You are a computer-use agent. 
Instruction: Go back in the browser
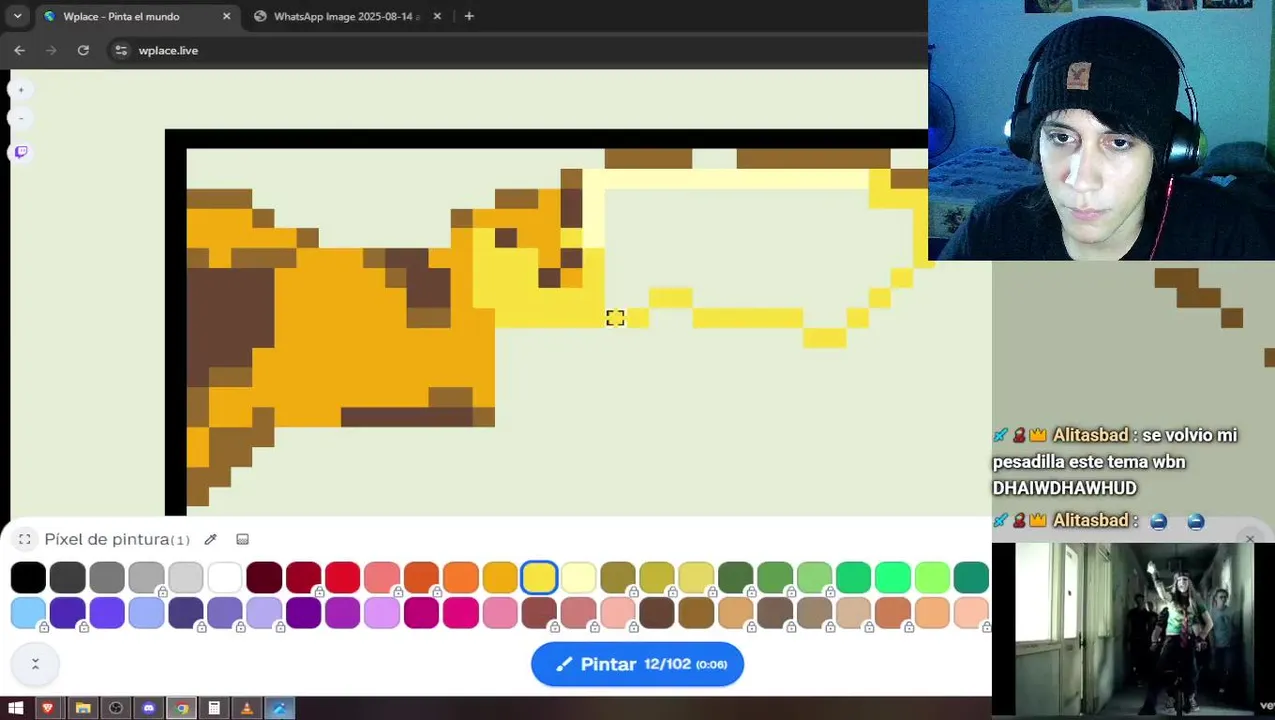tap(19, 50)
